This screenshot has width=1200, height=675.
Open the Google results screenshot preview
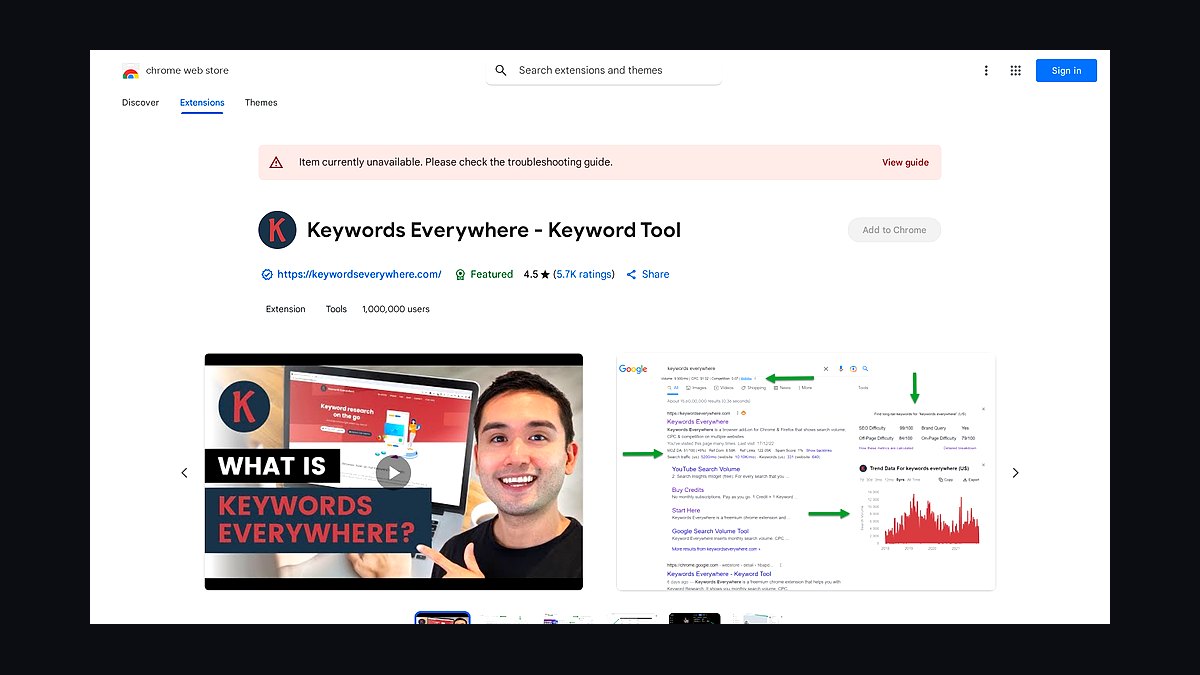[x=806, y=472]
